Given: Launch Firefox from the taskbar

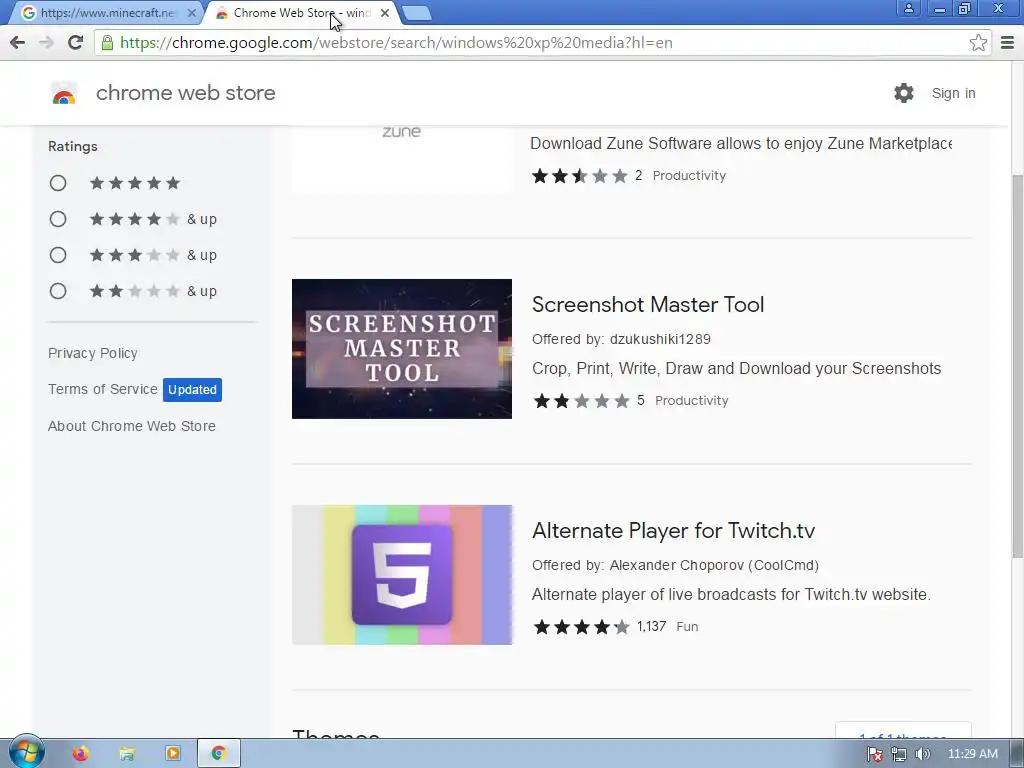Looking at the screenshot, I should point(80,754).
